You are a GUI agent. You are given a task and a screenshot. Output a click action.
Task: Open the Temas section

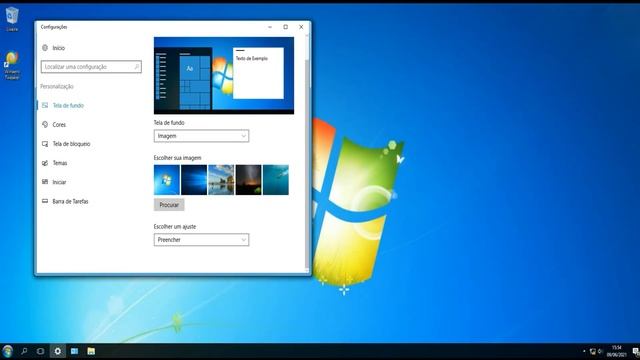coord(60,163)
